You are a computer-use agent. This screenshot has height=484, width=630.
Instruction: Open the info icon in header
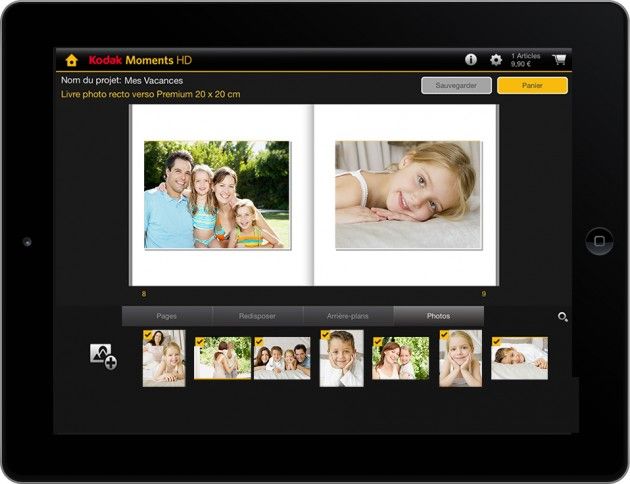click(471, 60)
